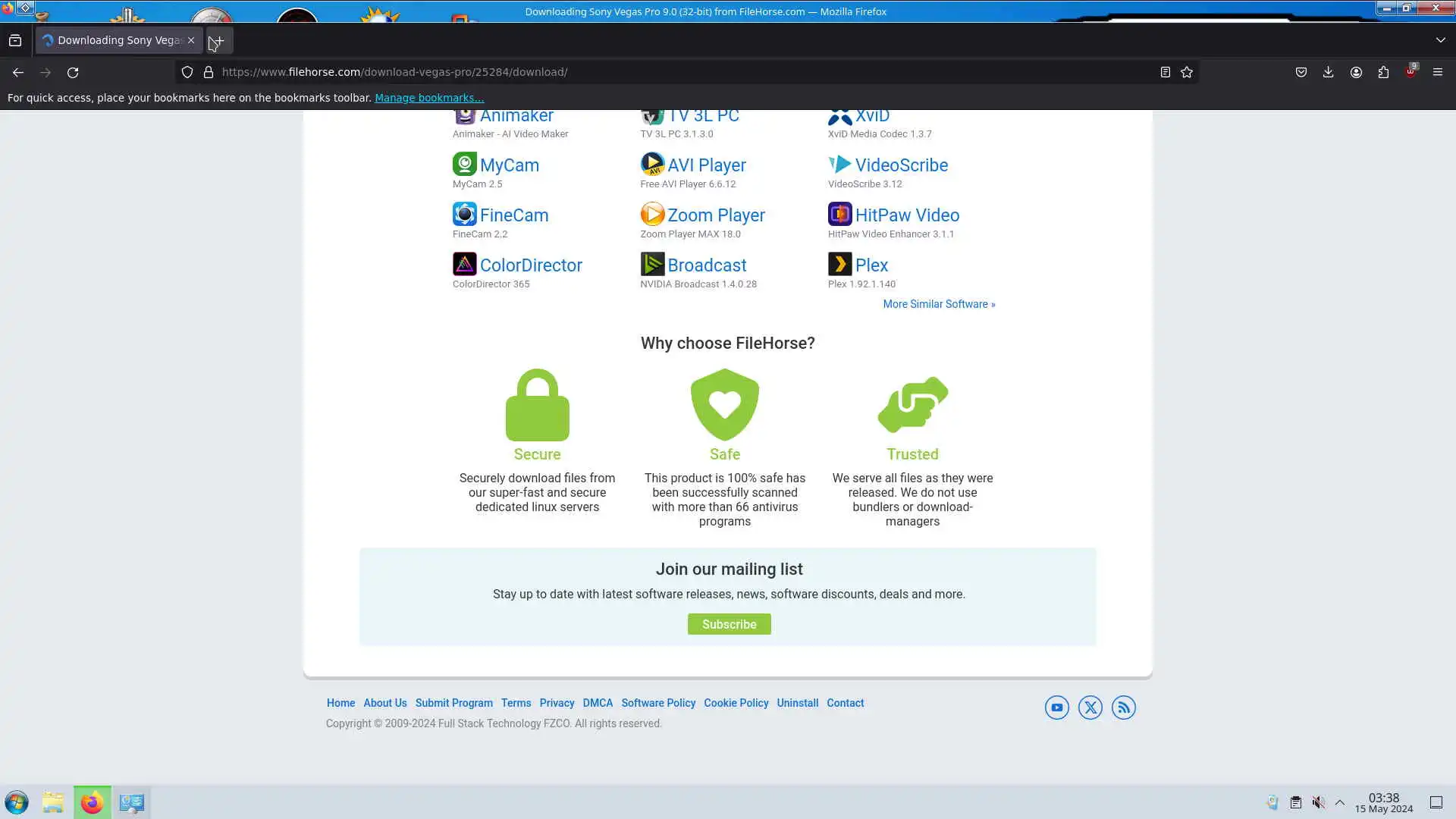Open the extensions puzzle icon

(x=1383, y=72)
